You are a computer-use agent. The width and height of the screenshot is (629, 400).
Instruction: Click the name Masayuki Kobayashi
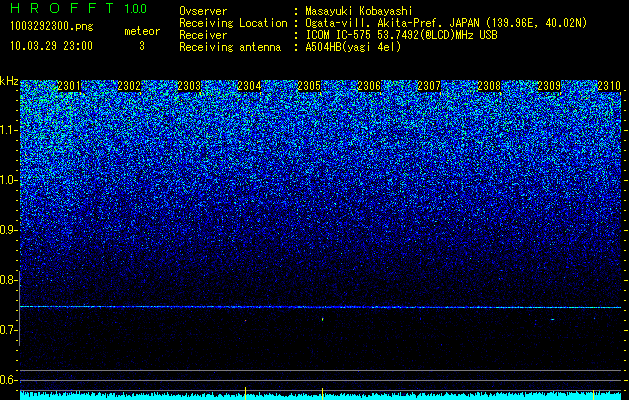(x=359, y=11)
